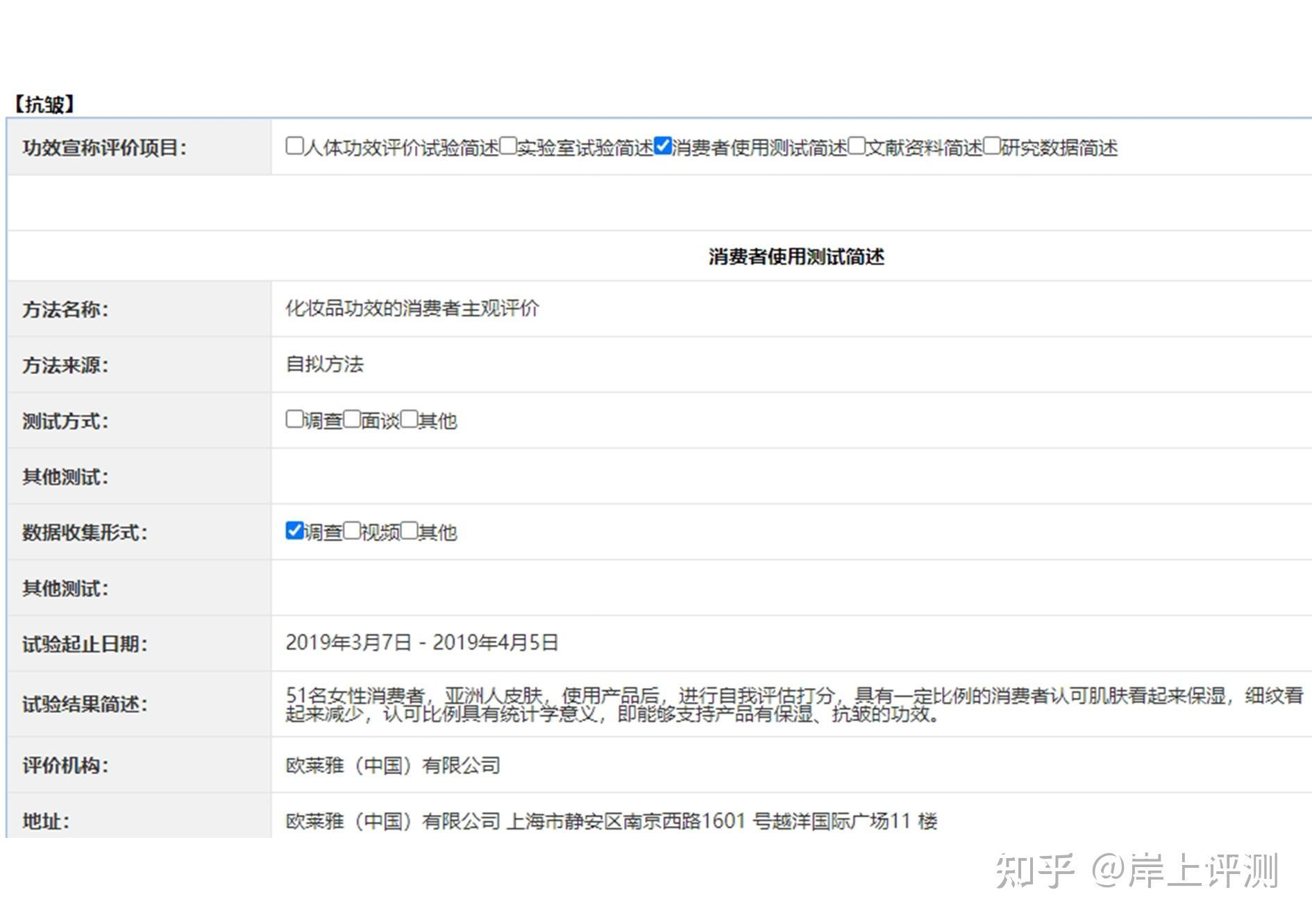This screenshot has height=924, width=1312.
Task: Click the 地址 label
Action: [46, 821]
